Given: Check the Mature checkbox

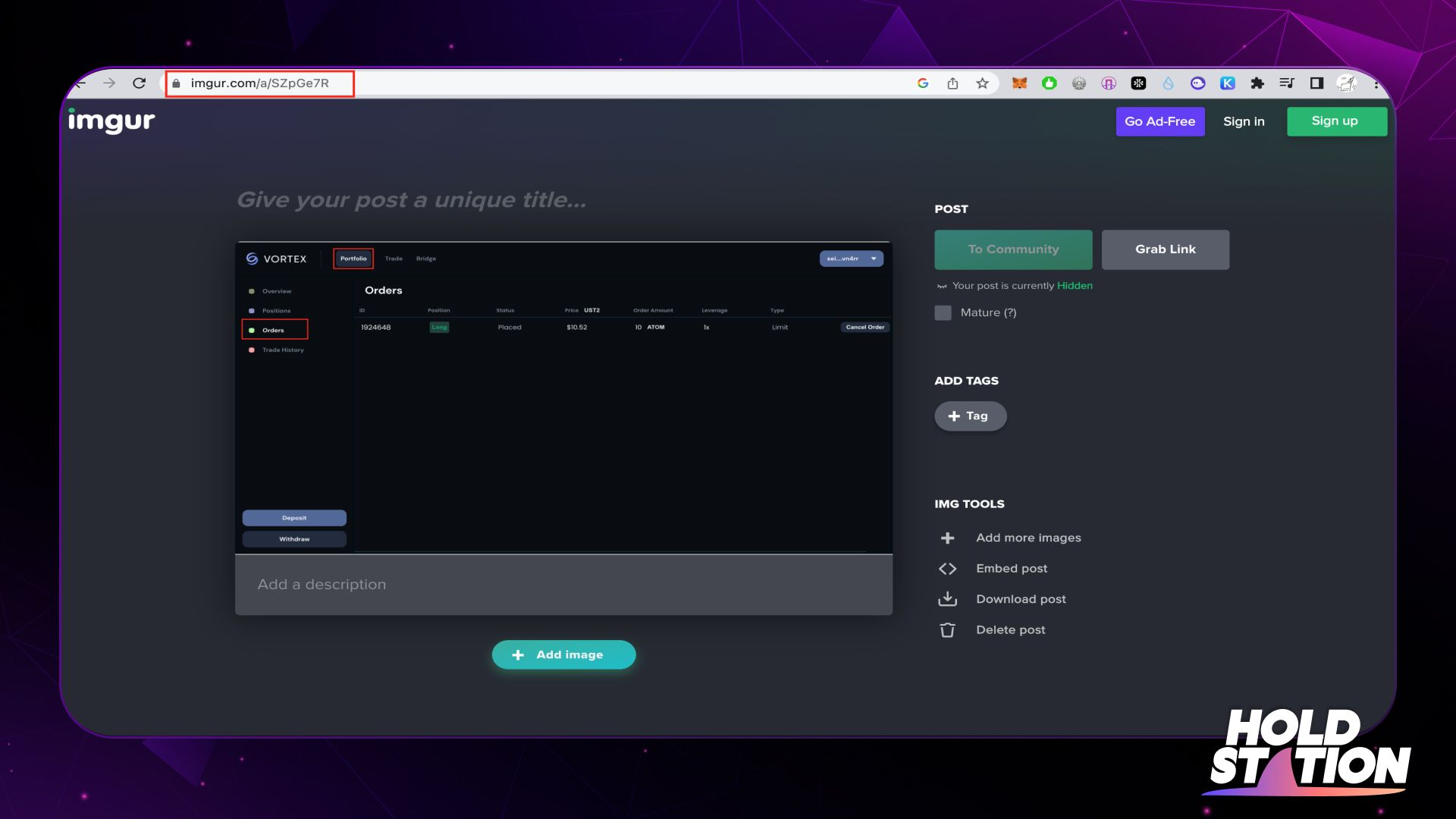Looking at the screenshot, I should (x=943, y=312).
